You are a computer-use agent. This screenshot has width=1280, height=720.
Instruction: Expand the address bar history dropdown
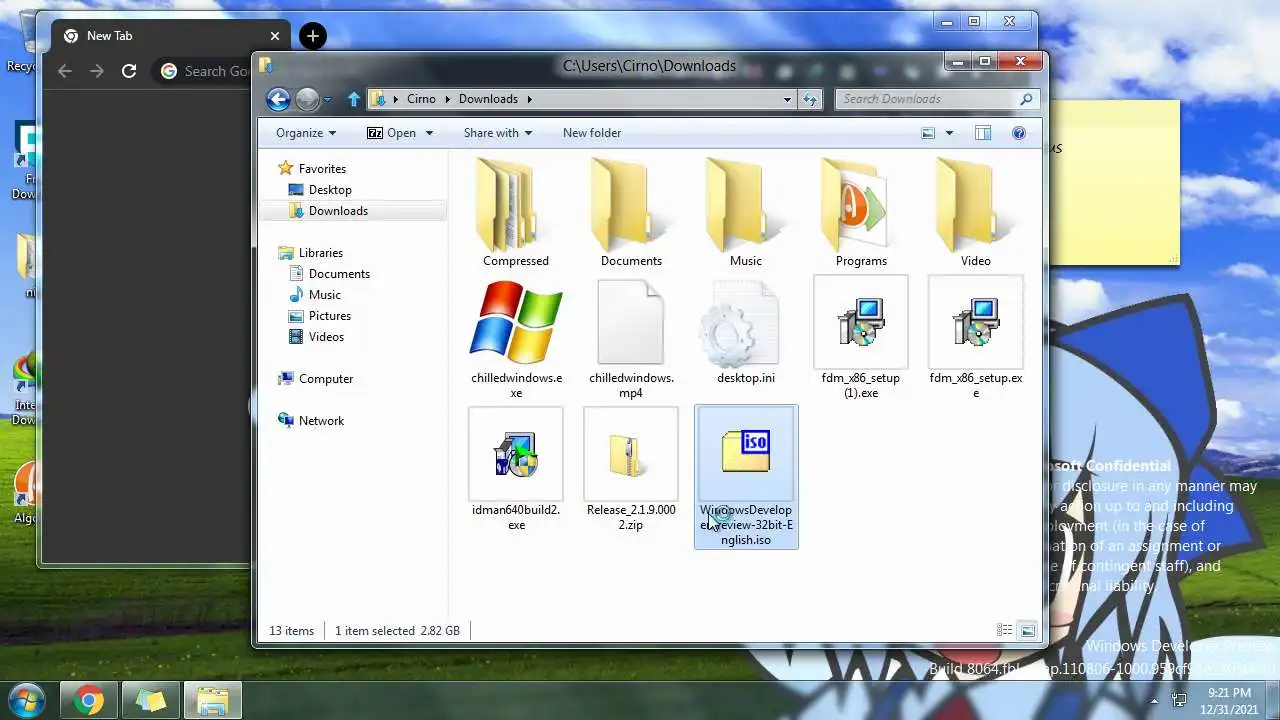(787, 99)
